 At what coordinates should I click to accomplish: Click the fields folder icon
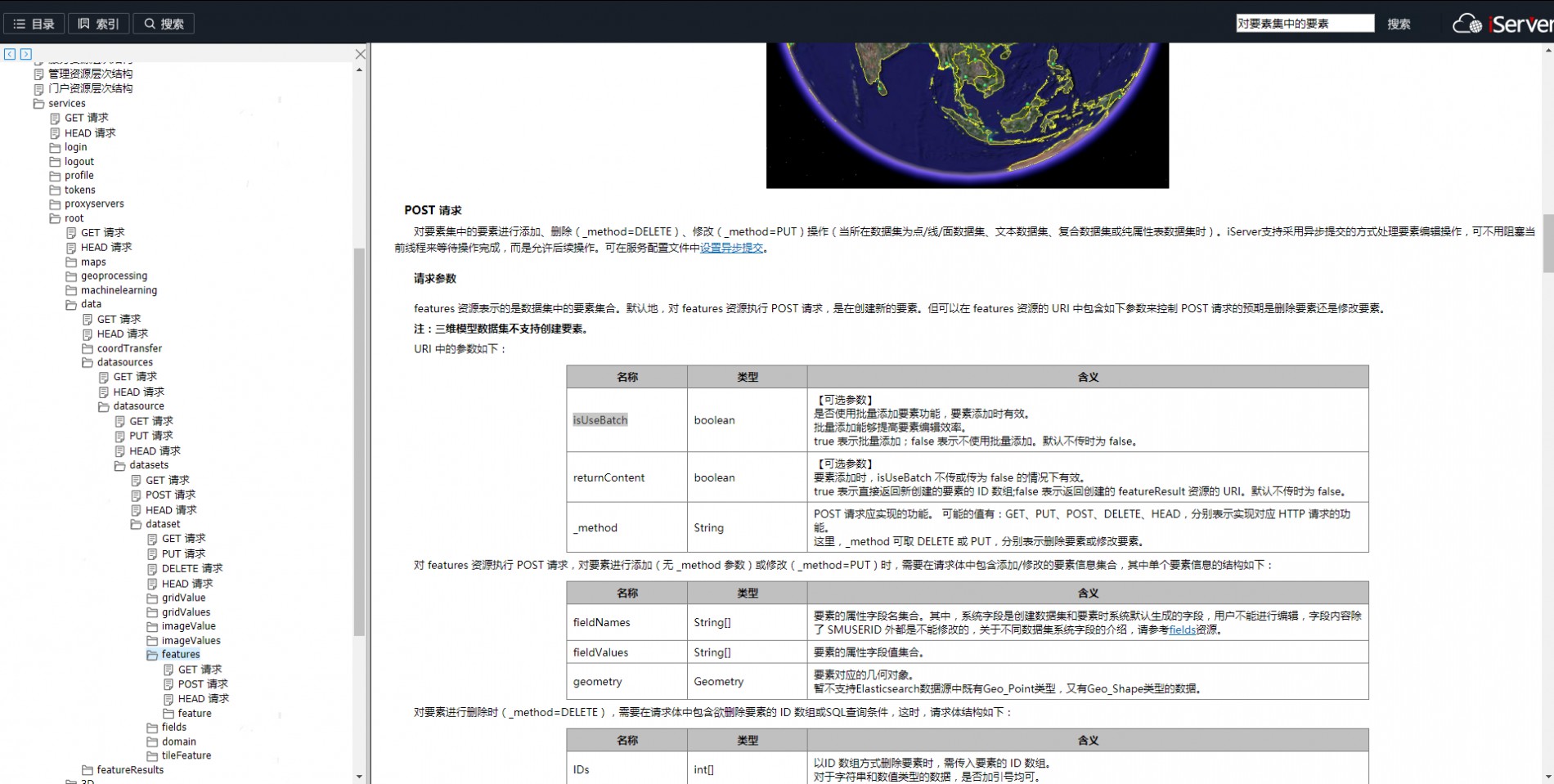[152, 728]
